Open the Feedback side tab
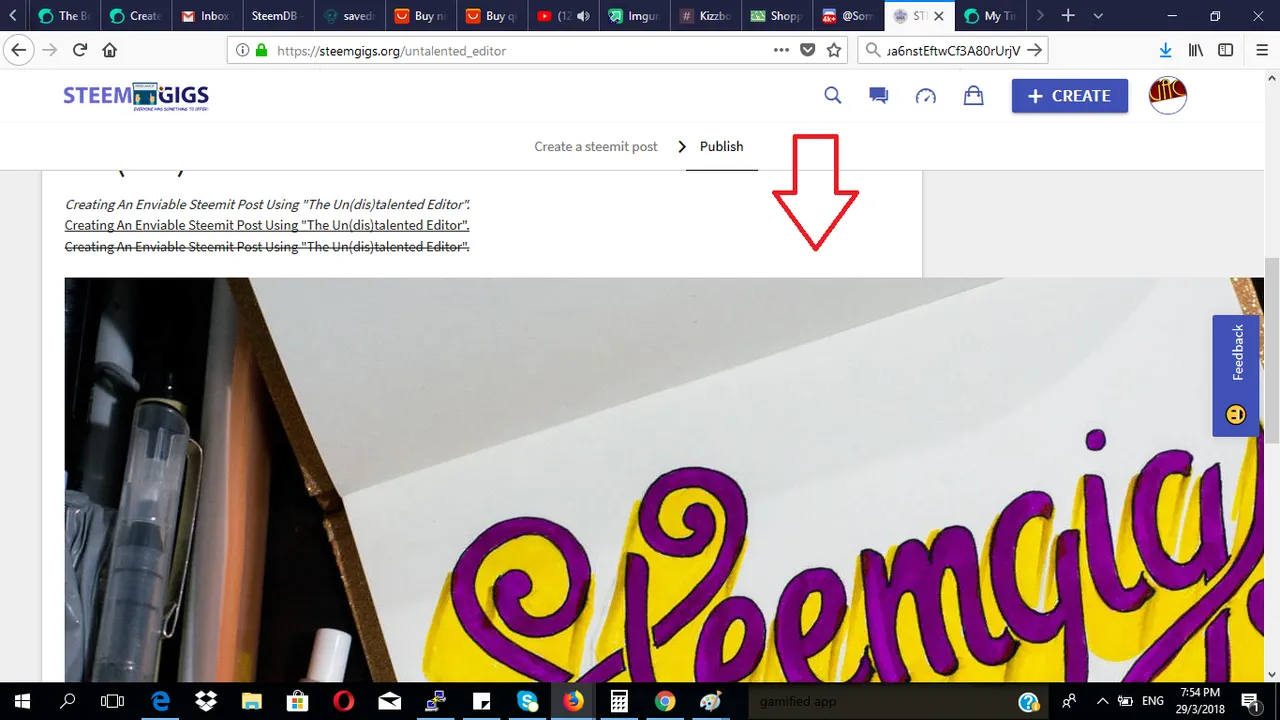 pyautogui.click(x=1237, y=376)
